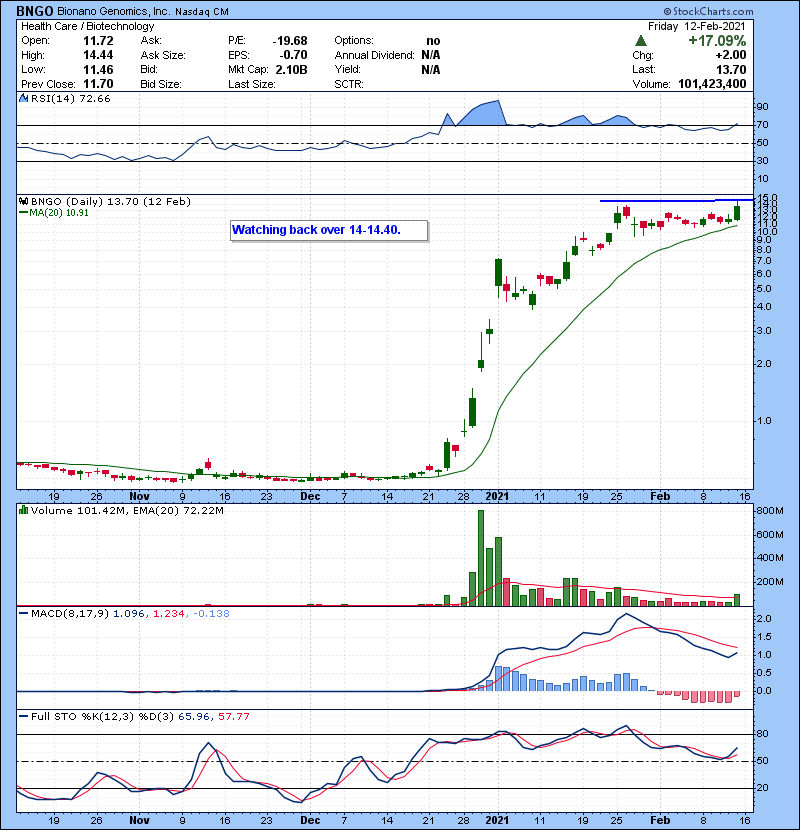Click the 1.0 label on the price scale
Viewport: 800px width, 830px height.
pyautogui.click(x=764, y=421)
